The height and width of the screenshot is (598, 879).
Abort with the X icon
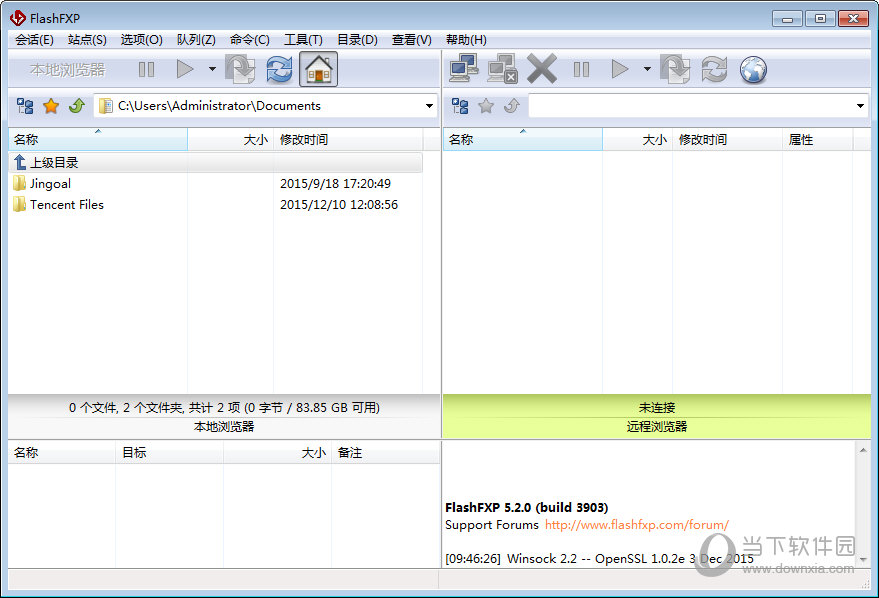click(x=542, y=69)
